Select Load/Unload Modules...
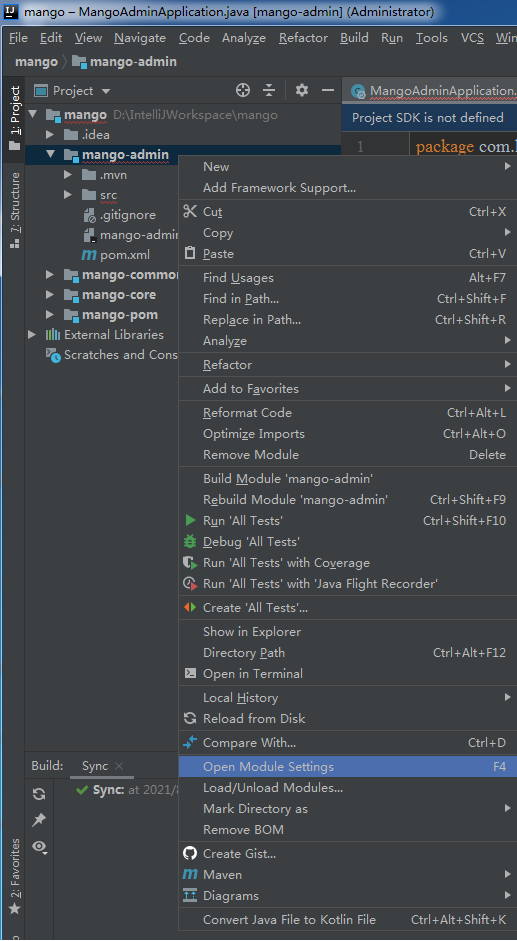 (348, 787)
